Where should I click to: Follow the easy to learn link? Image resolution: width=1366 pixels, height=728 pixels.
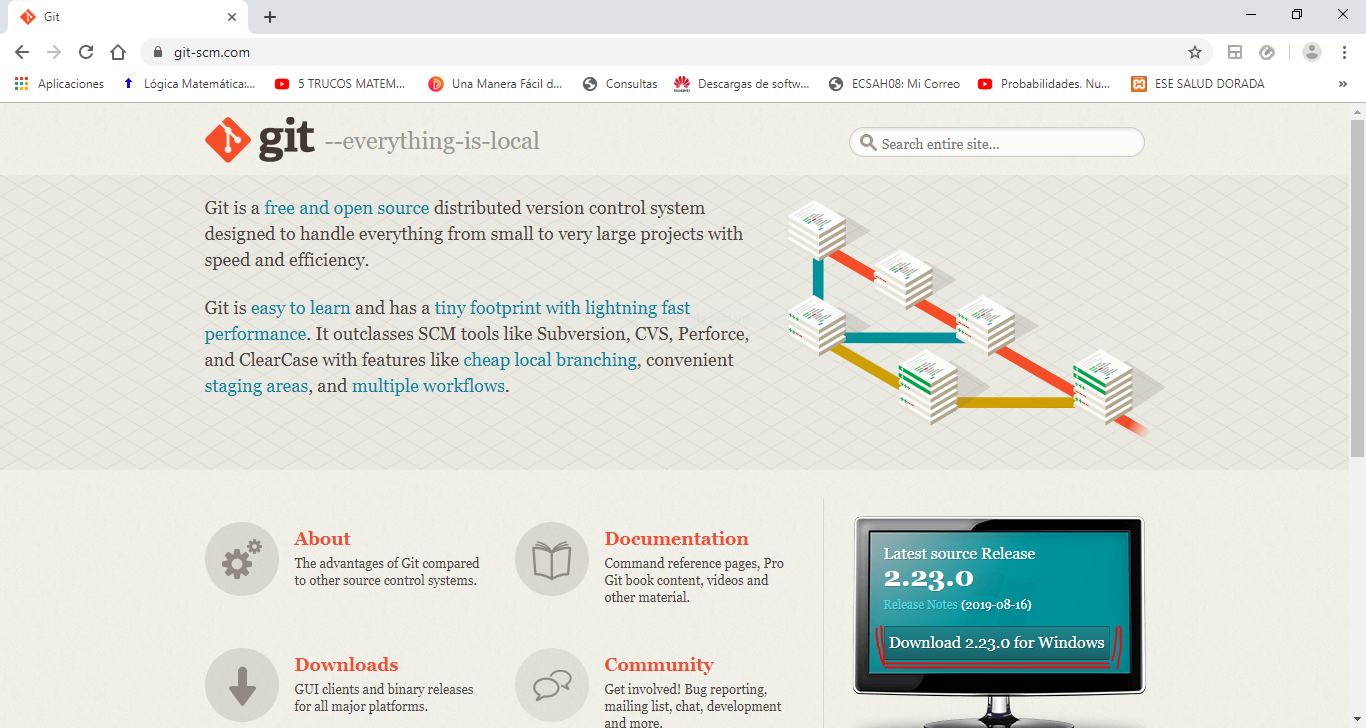tap(300, 308)
